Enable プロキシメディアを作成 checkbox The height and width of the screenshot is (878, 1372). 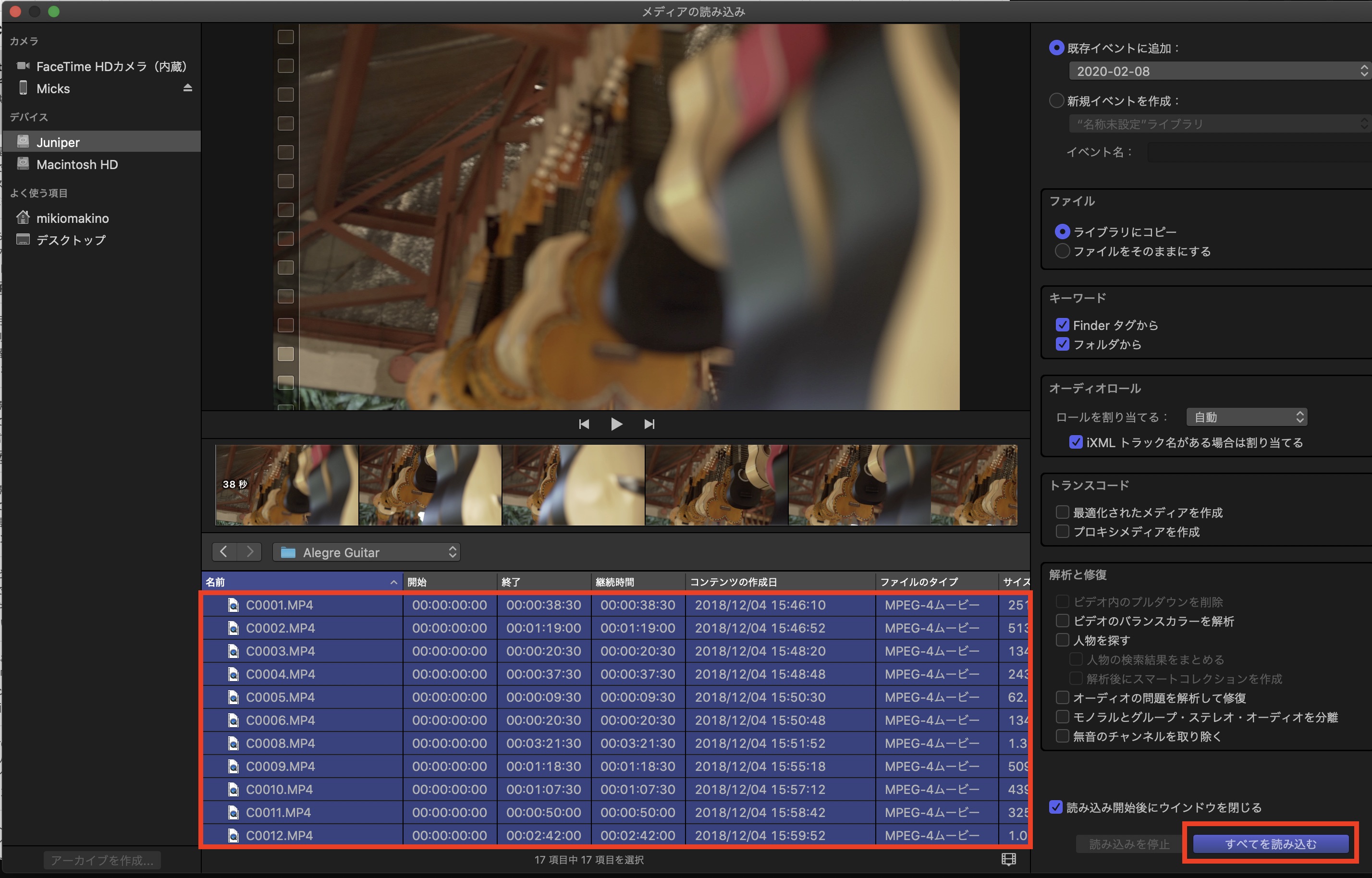click(1062, 531)
